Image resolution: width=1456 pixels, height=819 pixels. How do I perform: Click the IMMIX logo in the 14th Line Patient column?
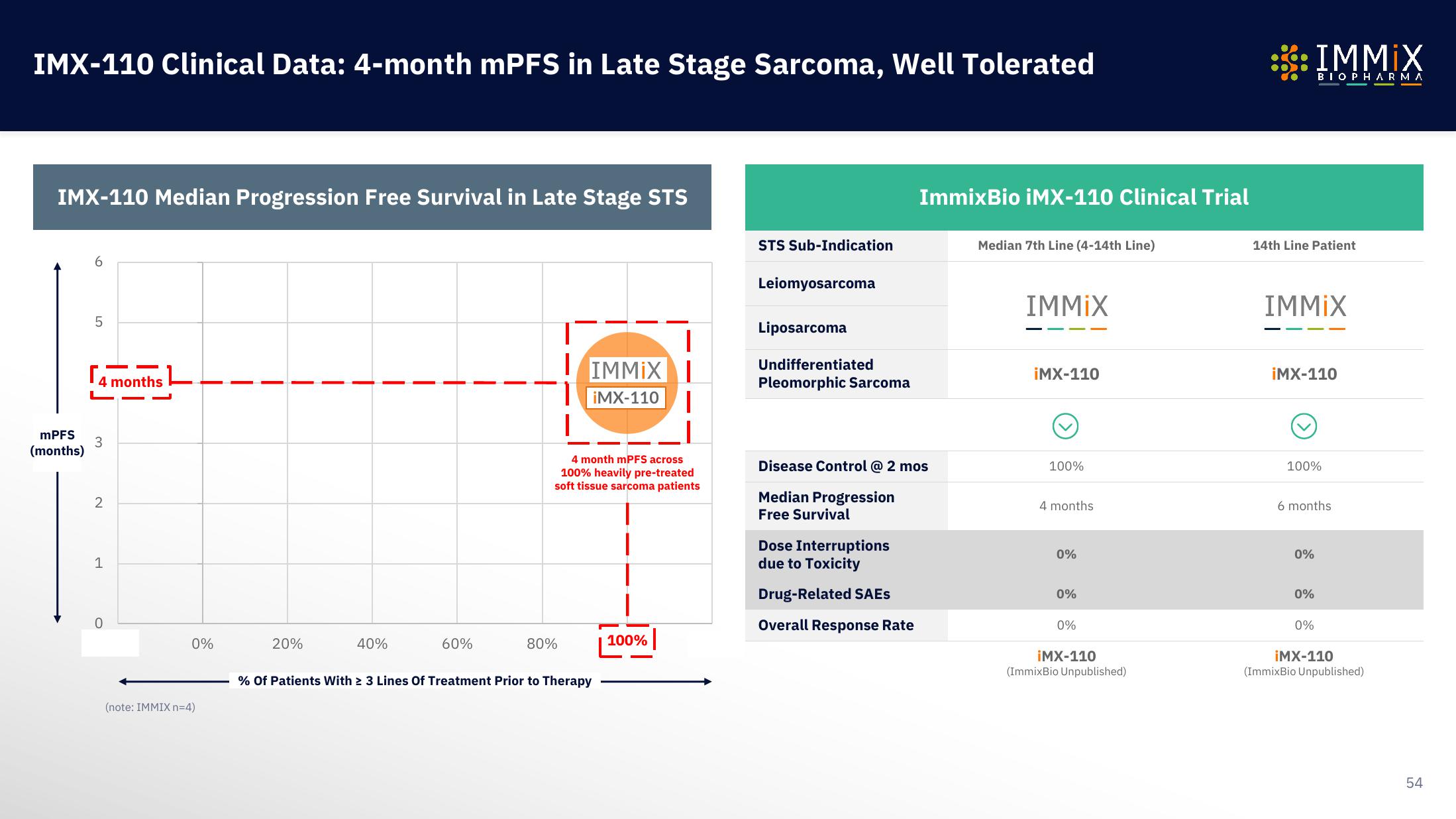(x=1305, y=311)
